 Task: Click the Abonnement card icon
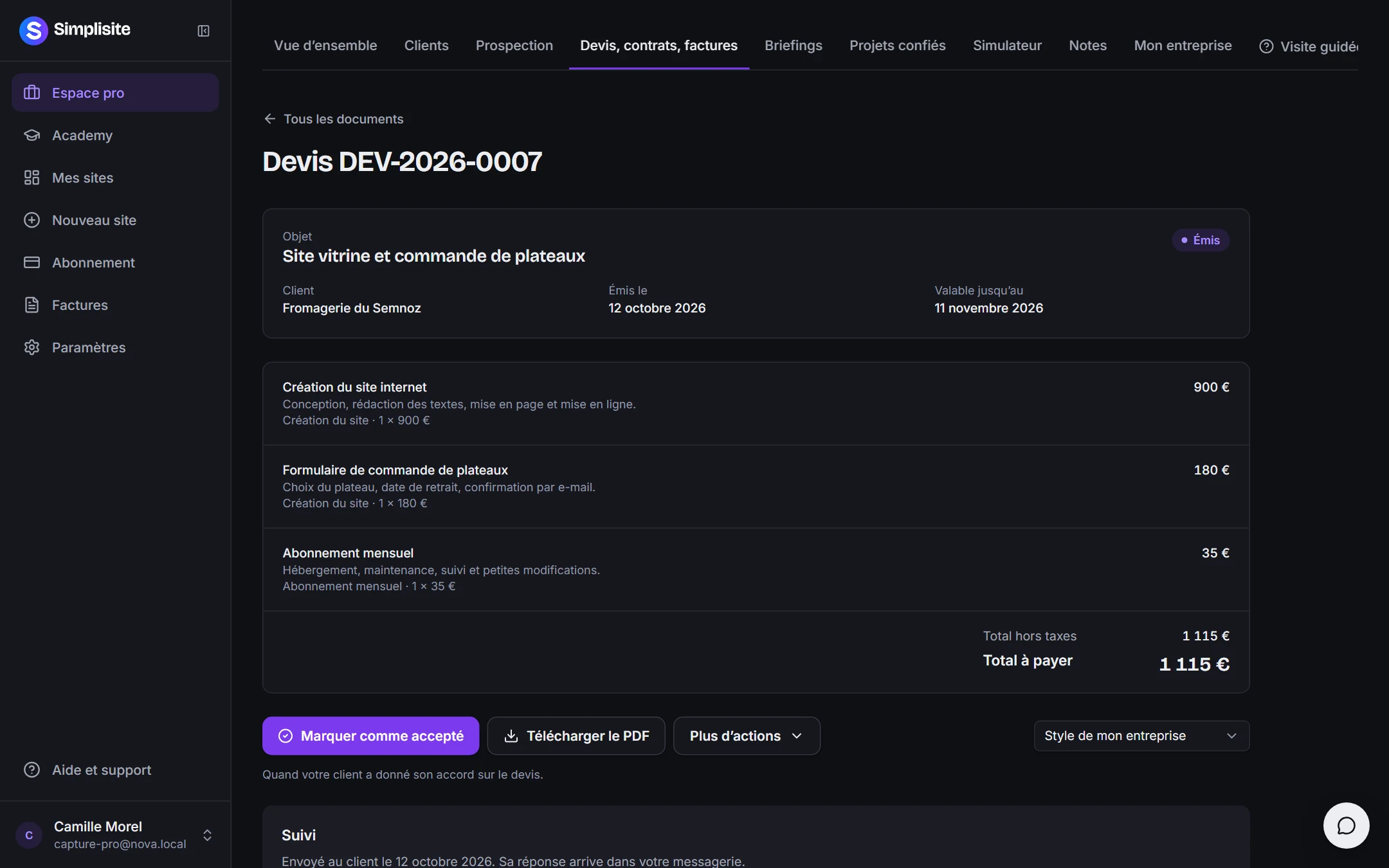tap(32, 262)
